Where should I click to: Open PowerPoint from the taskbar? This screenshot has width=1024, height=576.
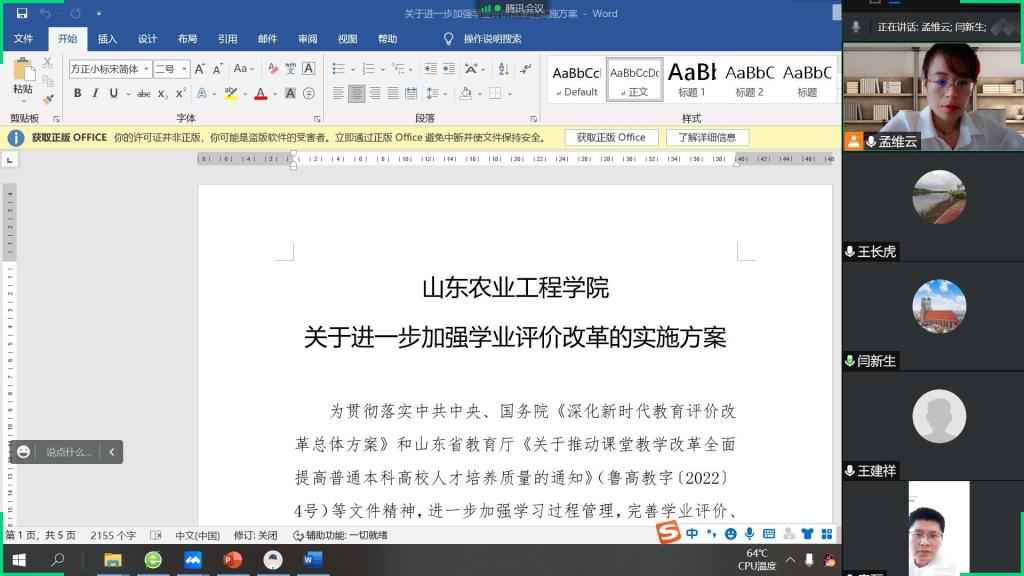[x=233, y=560]
